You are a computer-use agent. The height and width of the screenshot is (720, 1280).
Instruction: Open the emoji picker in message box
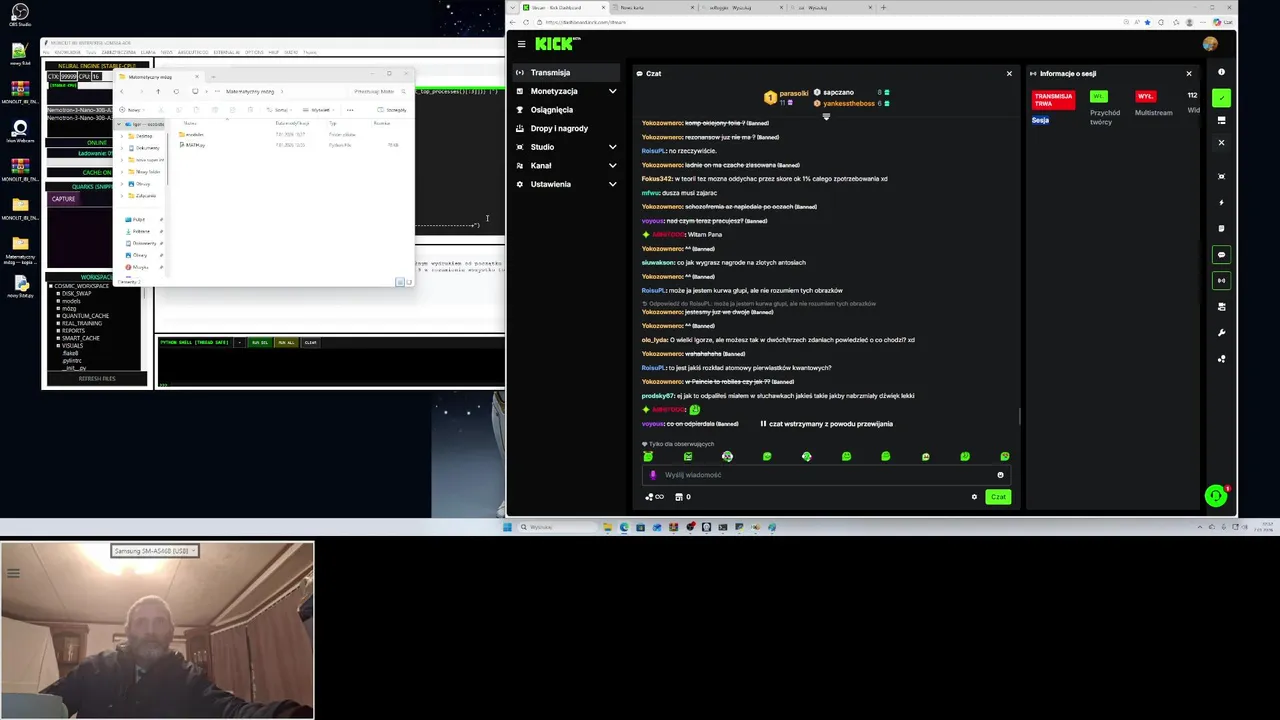tap(1000, 475)
